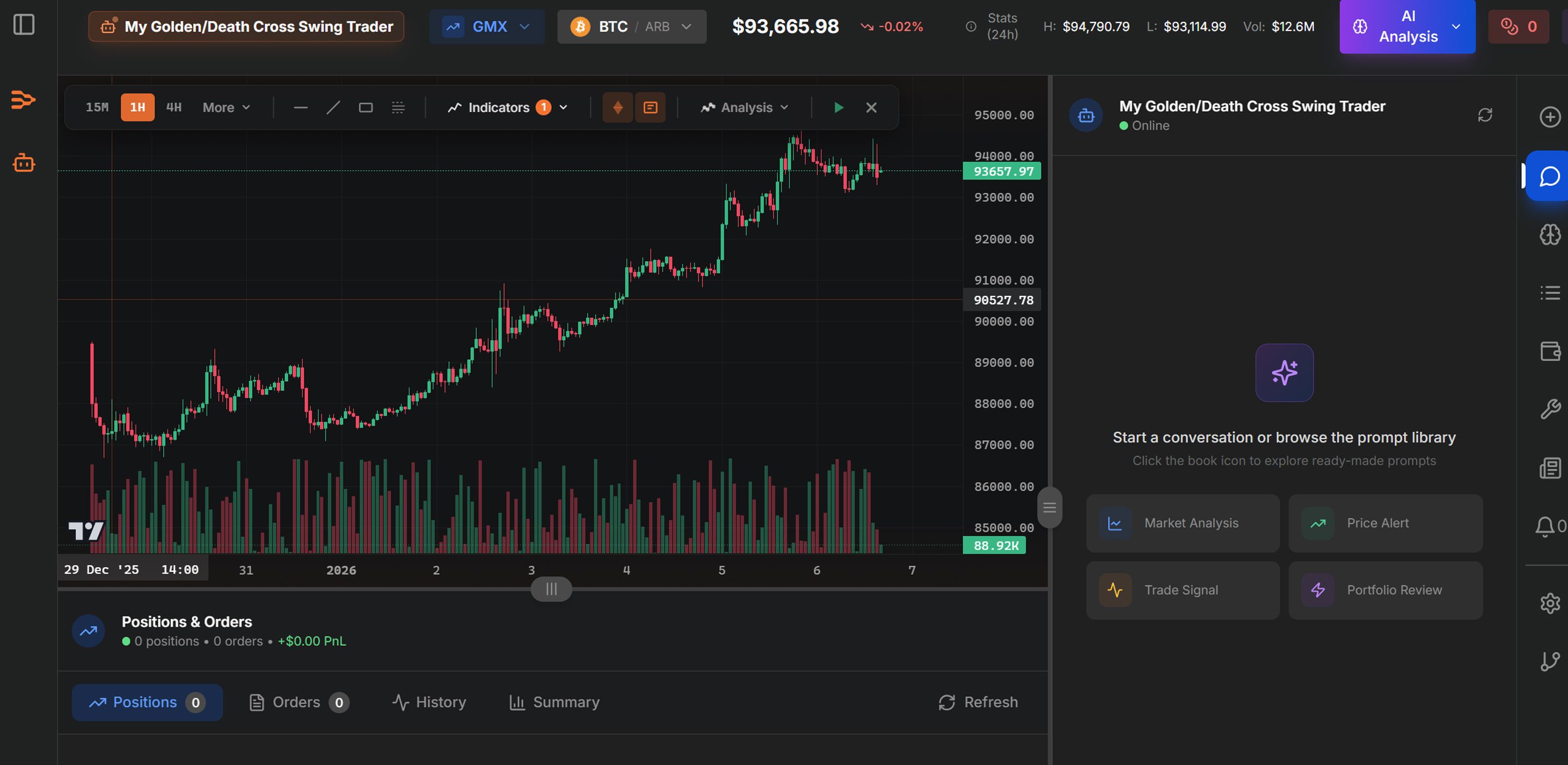Open the list icon in right sidebar
The width and height of the screenshot is (1568, 765).
click(x=1550, y=293)
